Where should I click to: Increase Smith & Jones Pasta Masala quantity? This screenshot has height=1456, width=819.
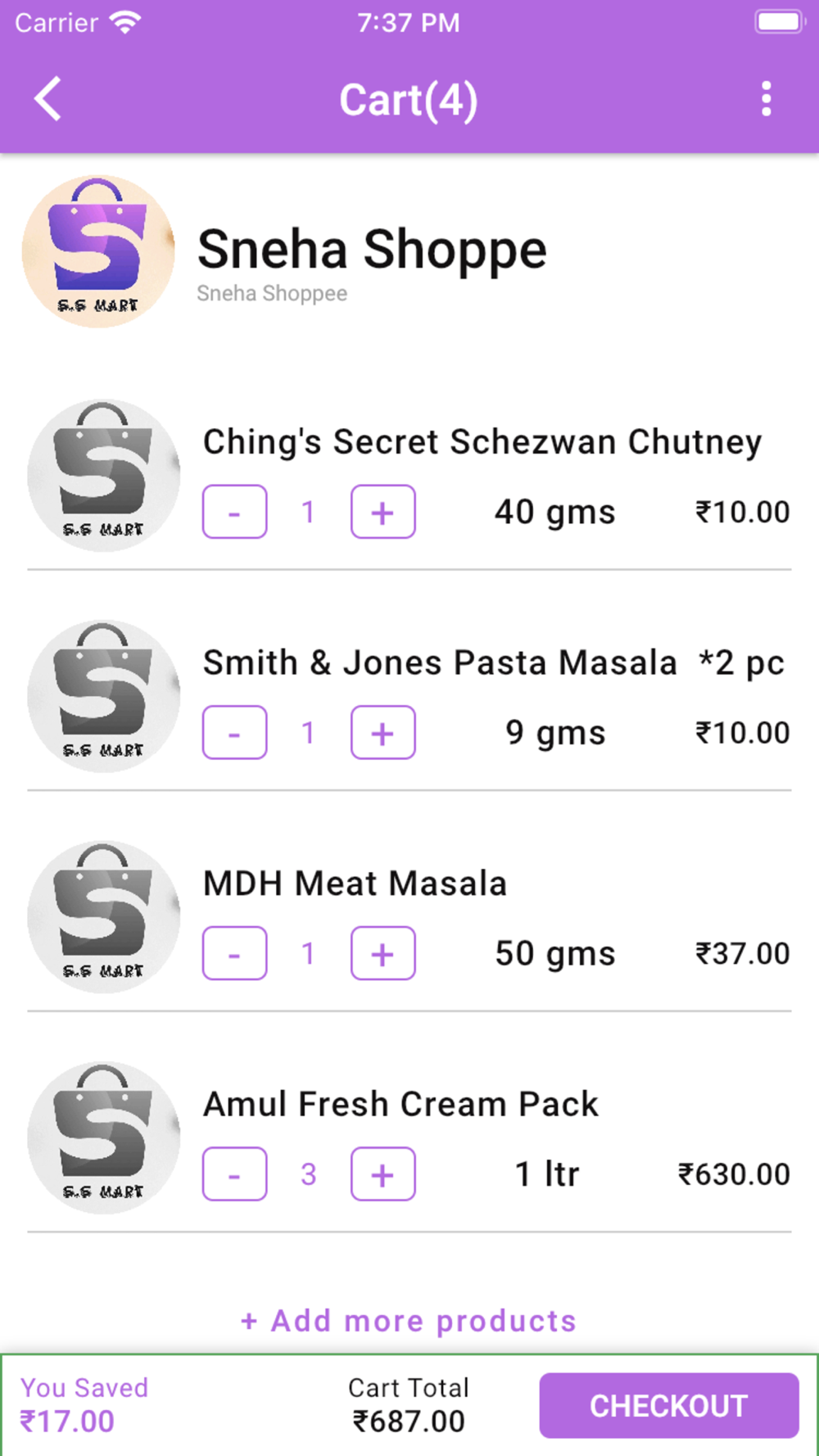[382, 733]
